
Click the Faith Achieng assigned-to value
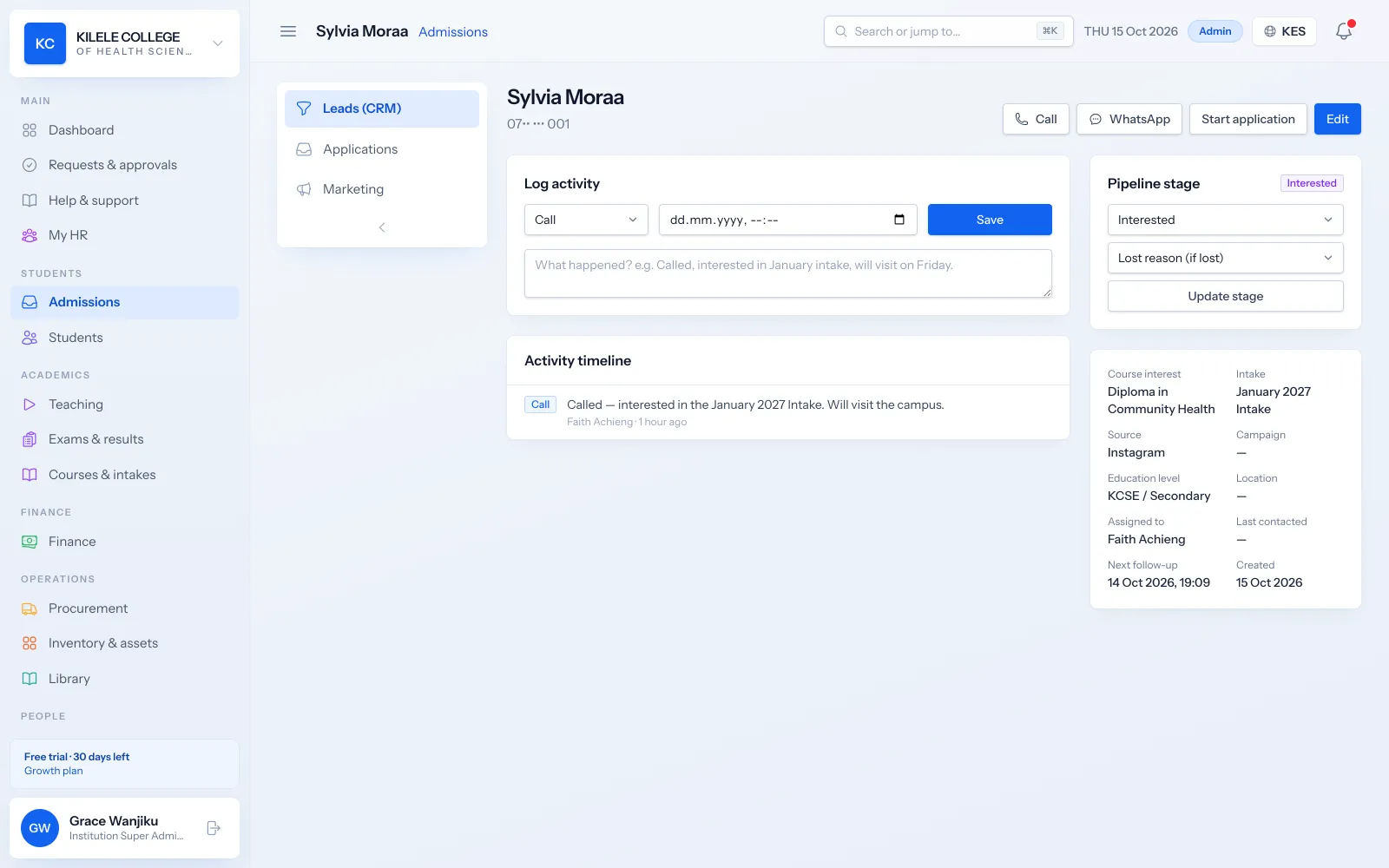1146,539
